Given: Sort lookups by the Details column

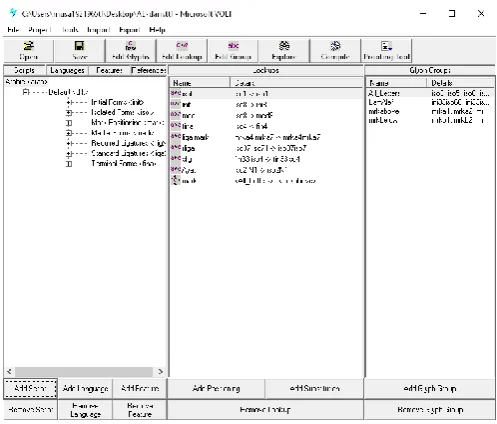Looking at the screenshot, I should [296, 83].
